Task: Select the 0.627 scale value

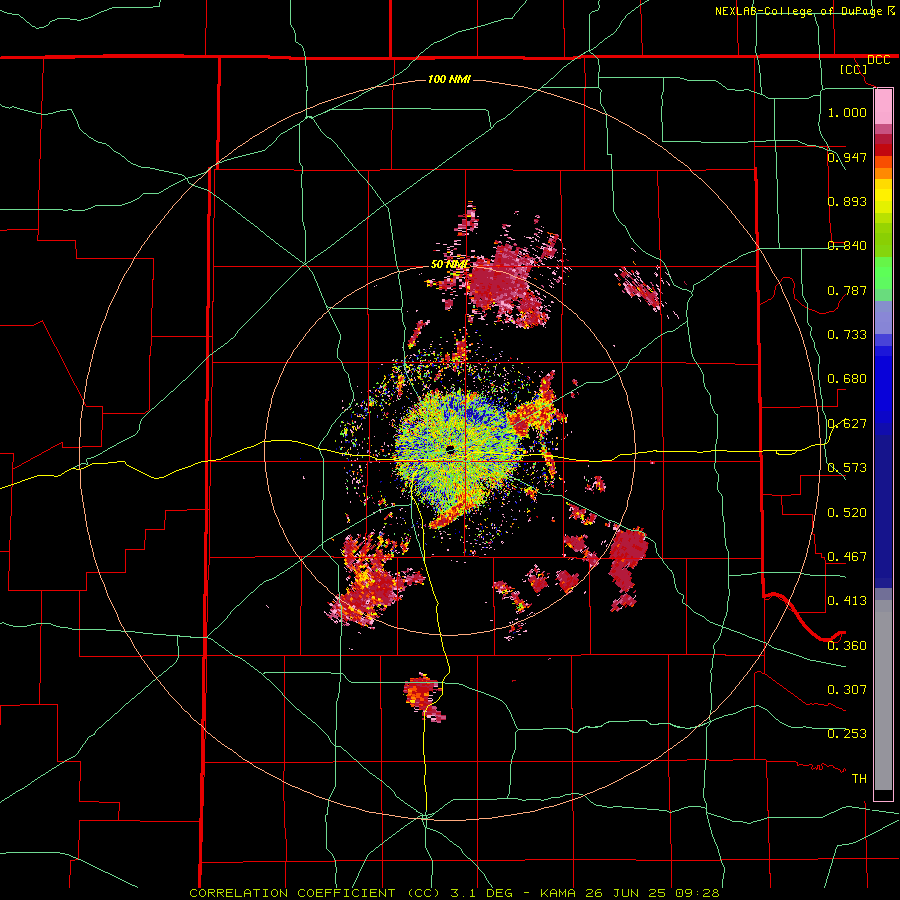Action: click(x=847, y=423)
